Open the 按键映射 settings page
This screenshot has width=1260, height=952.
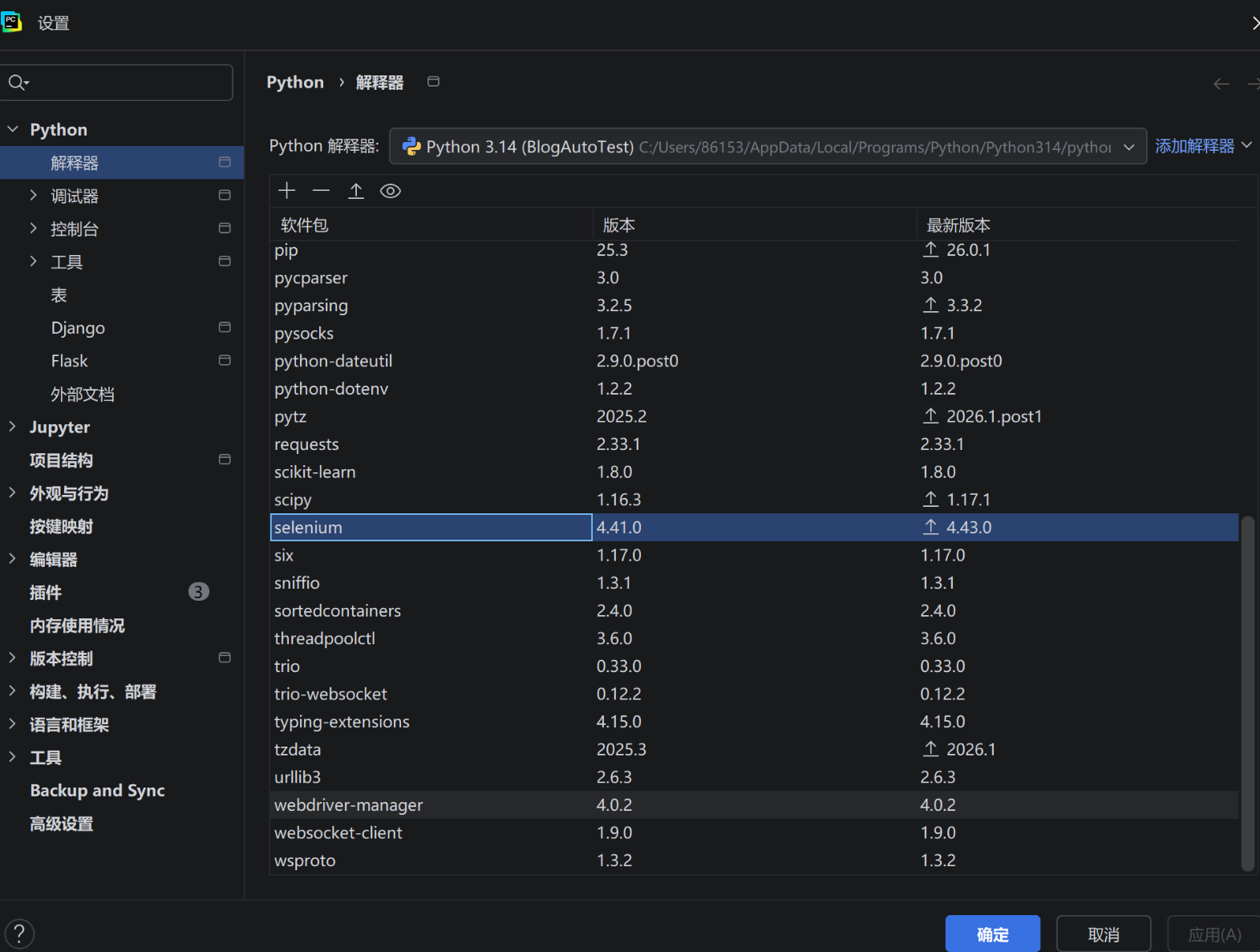click(62, 526)
